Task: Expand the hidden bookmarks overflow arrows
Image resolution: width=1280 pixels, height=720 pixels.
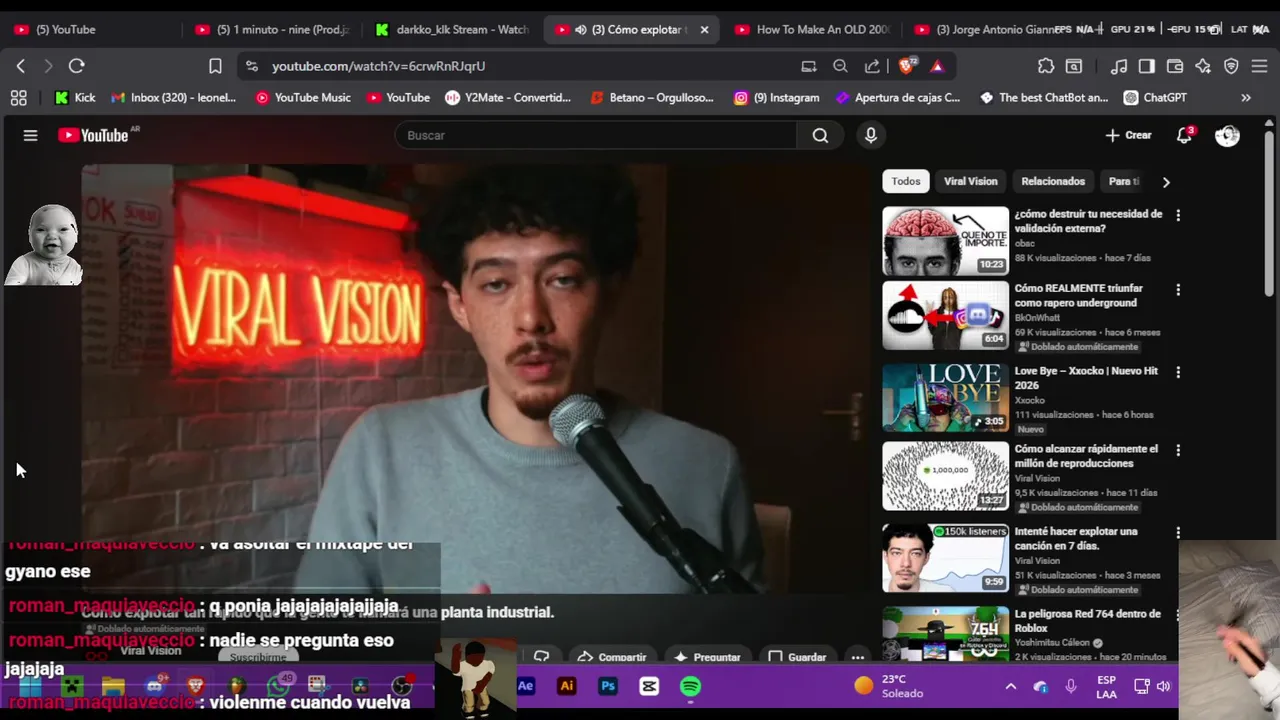Action: point(1246,97)
